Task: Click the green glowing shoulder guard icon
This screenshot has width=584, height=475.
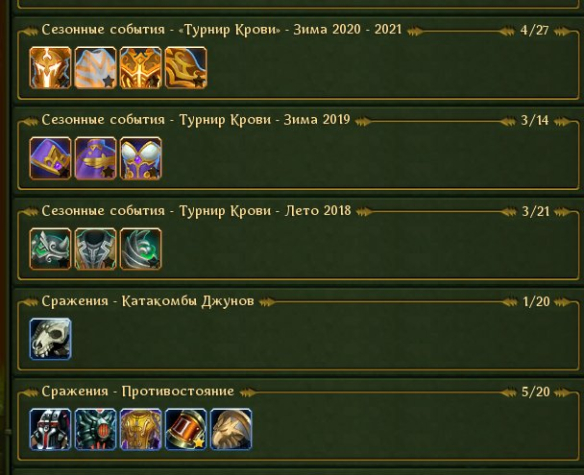Action: click(141, 249)
